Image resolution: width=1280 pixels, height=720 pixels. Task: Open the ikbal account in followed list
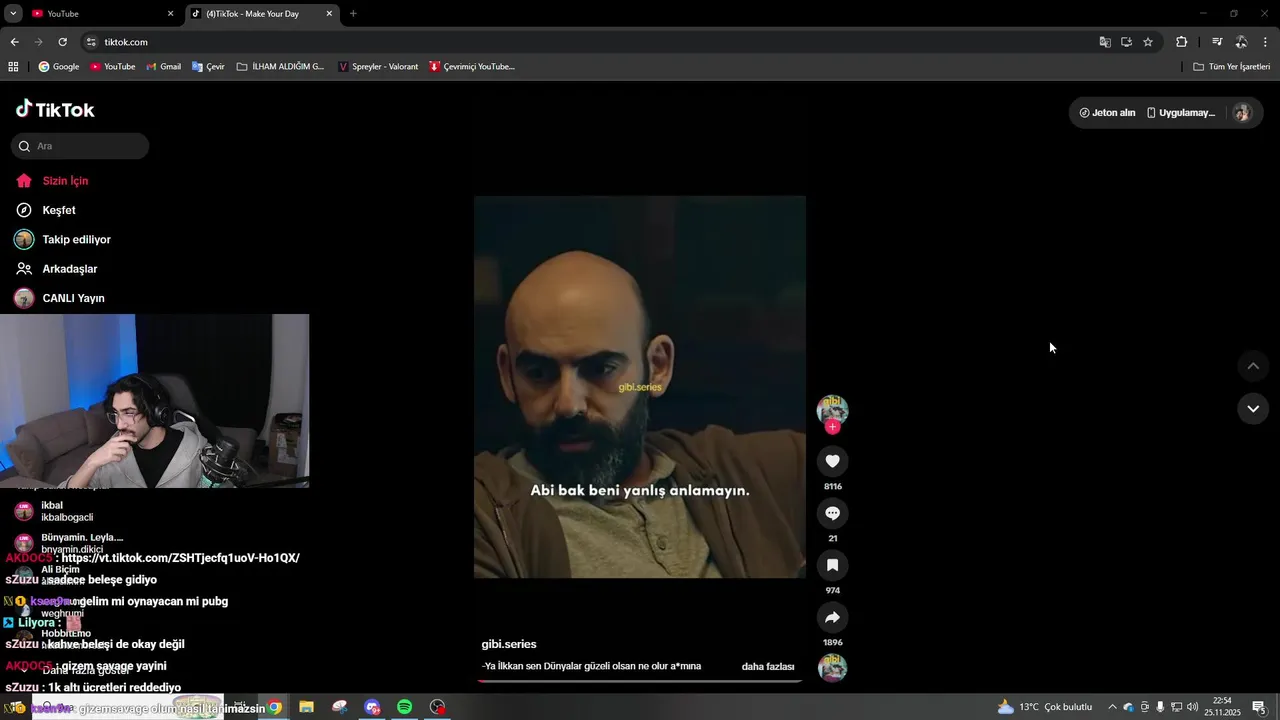coord(55,511)
